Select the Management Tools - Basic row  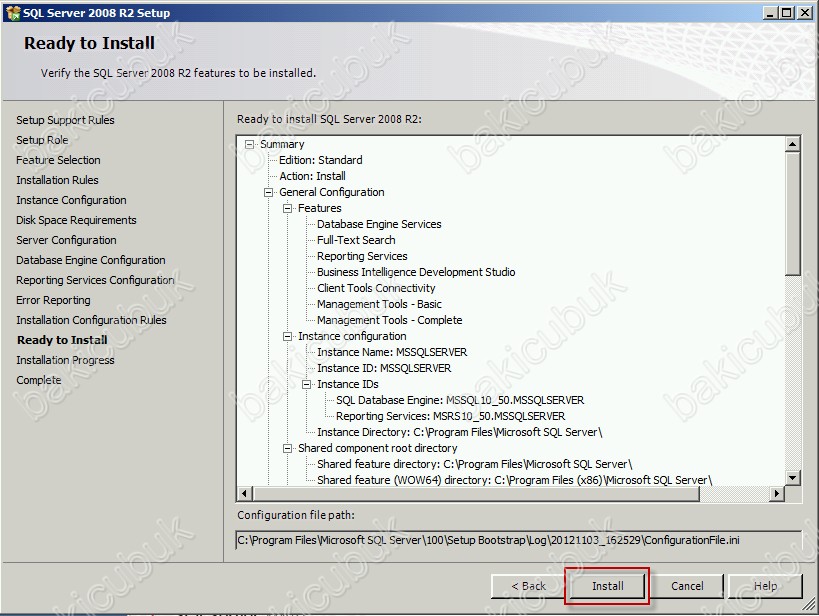379,304
